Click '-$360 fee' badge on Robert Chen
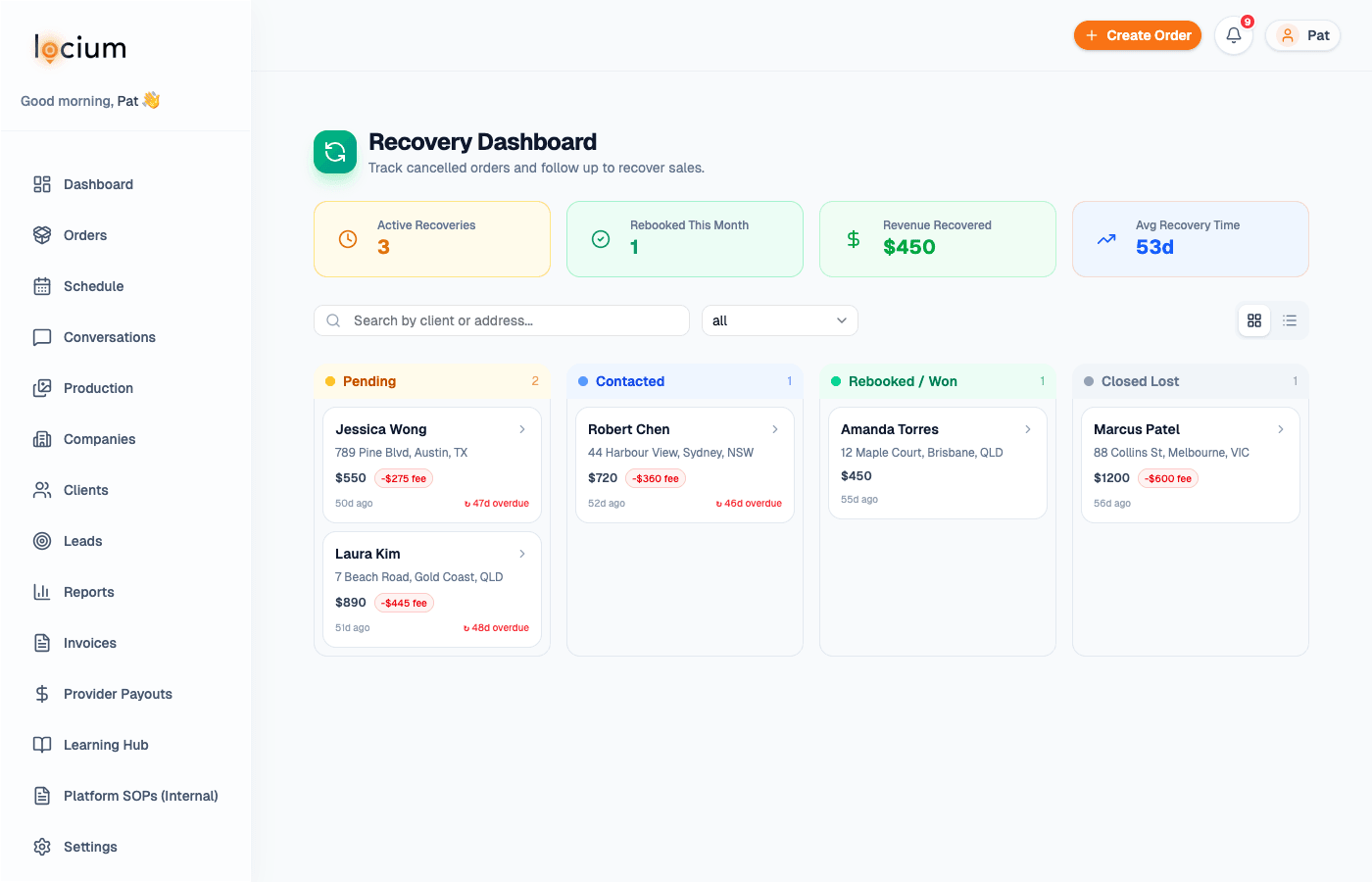The height and width of the screenshot is (882, 1372). 656,478
